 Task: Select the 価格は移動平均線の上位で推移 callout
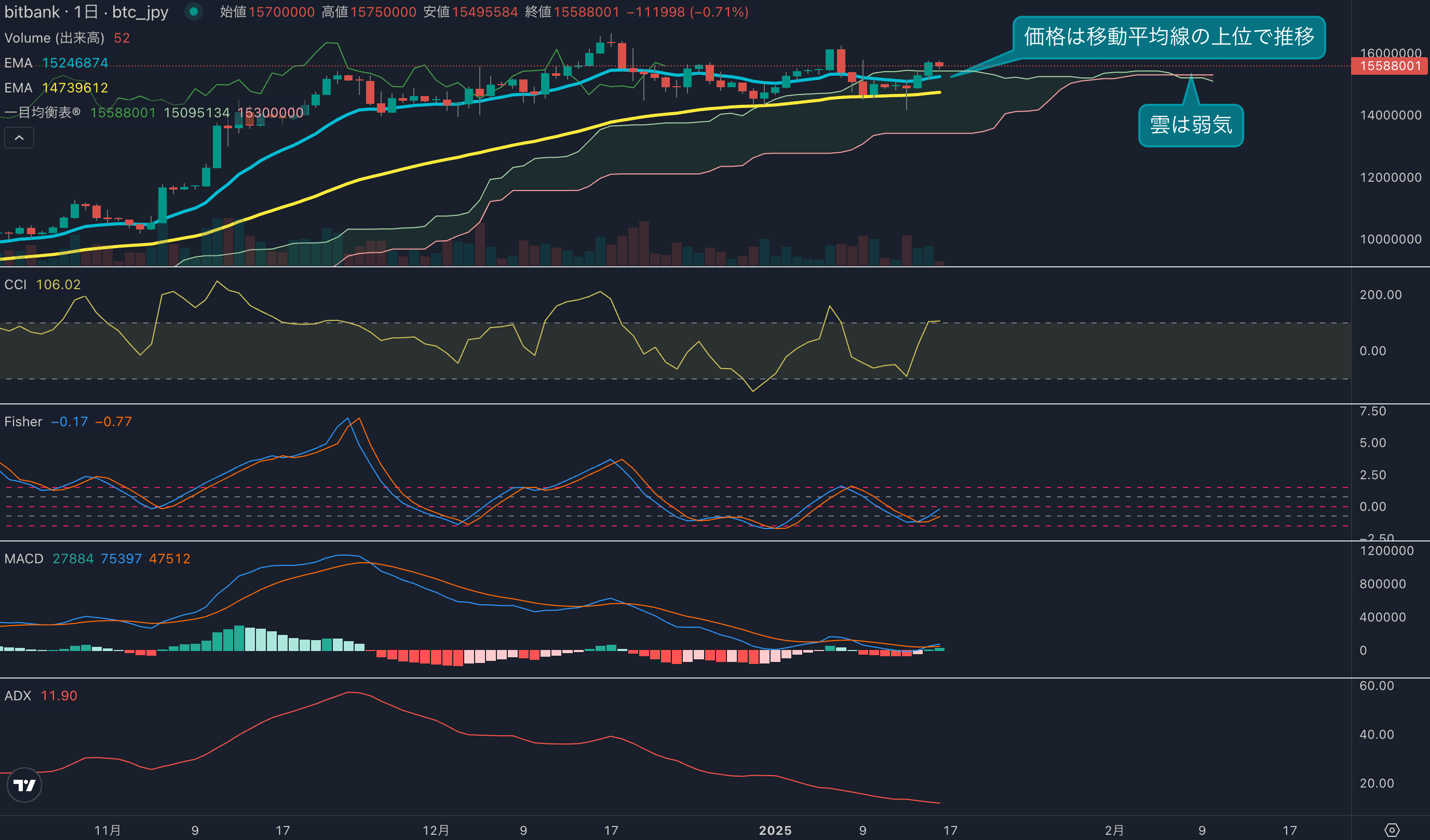click(x=1168, y=37)
